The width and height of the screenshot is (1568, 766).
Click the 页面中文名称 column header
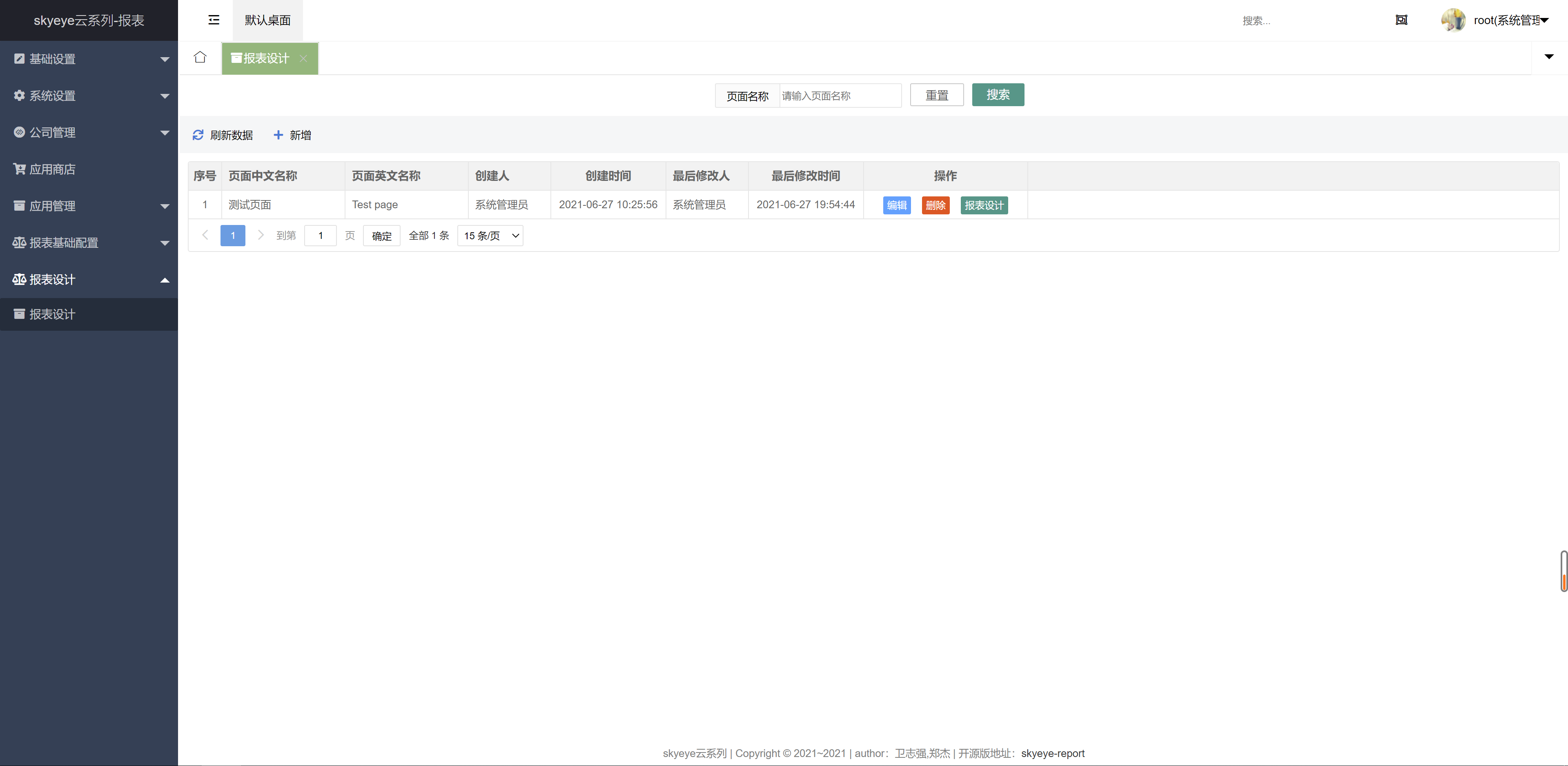[x=284, y=176]
